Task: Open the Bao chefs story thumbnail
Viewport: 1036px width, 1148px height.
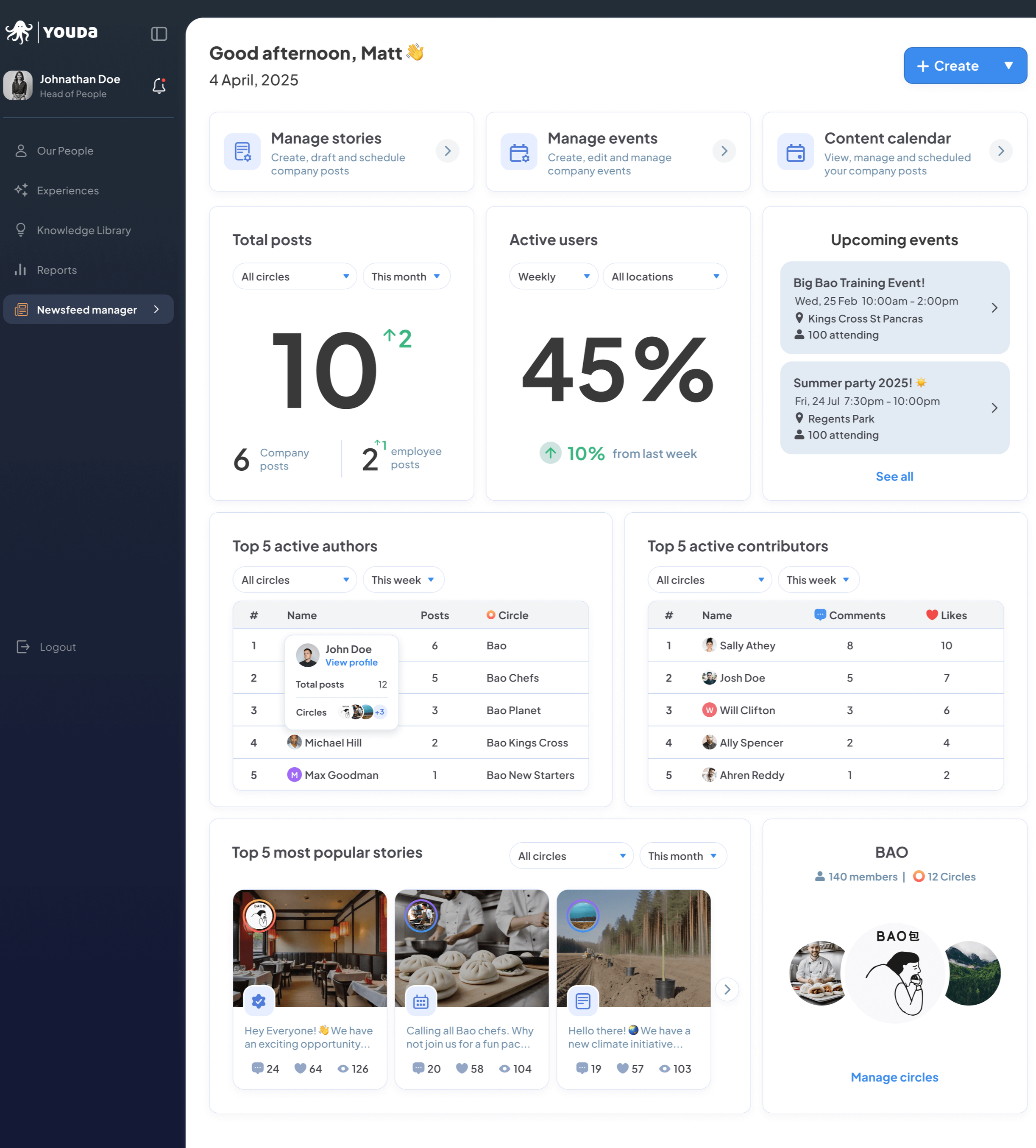Action: tap(471, 948)
